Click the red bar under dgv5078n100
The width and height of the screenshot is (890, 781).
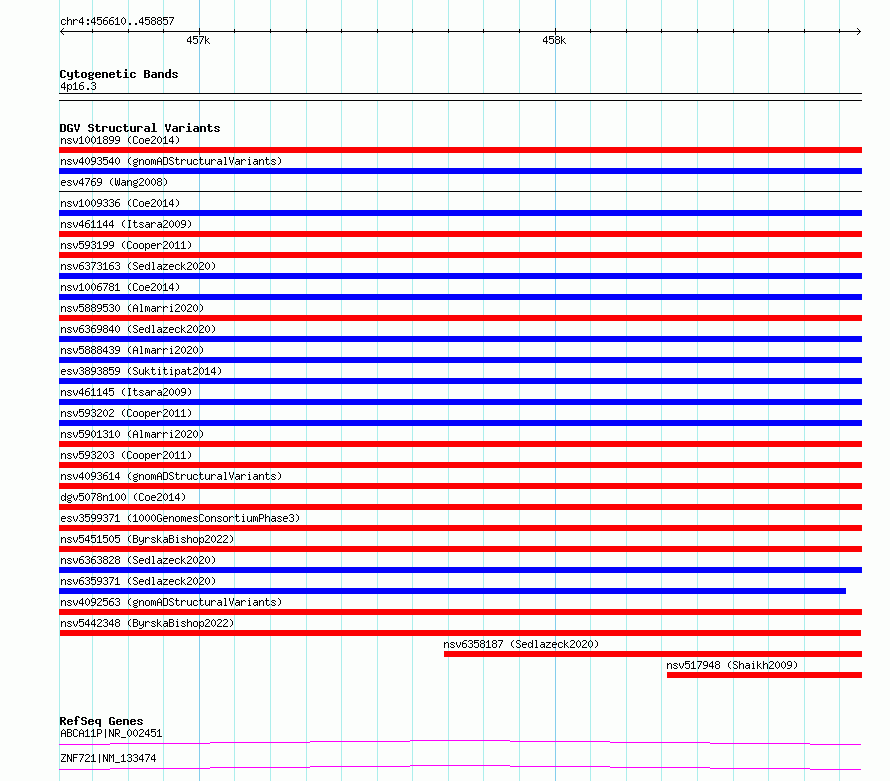pyautogui.click(x=460, y=507)
